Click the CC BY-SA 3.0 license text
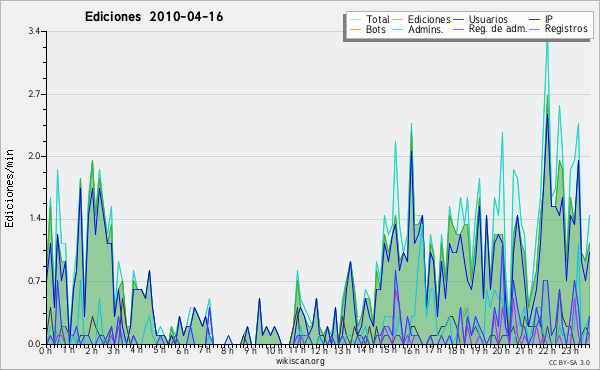 (569, 363)
